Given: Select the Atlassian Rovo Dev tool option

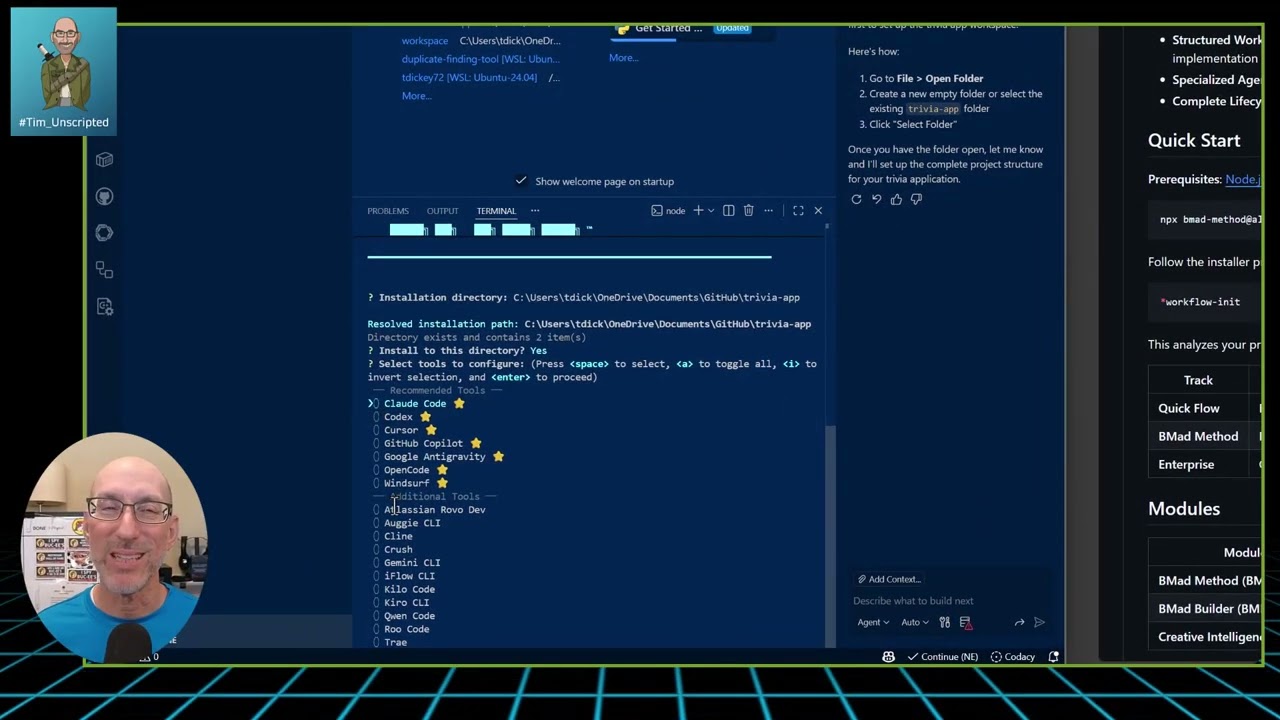Looking at the screenshot, I should 434,510.
